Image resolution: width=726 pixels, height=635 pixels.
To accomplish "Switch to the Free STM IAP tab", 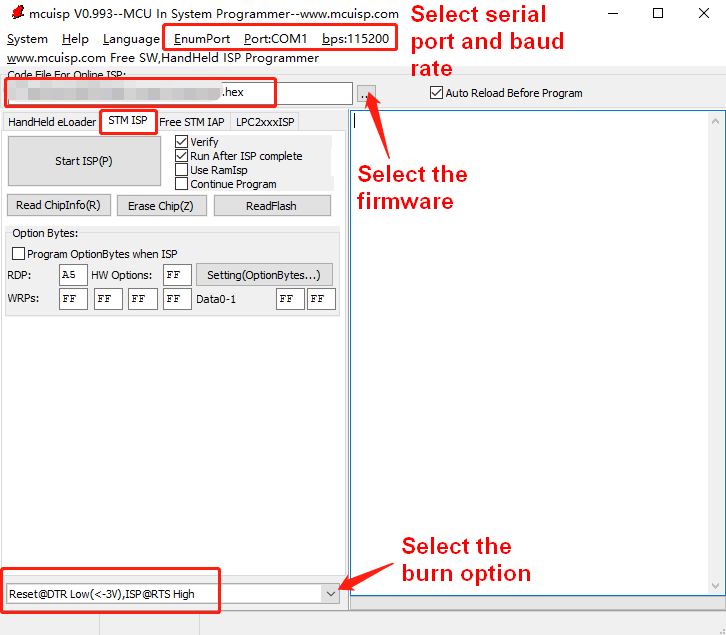I will pos(192,122).
